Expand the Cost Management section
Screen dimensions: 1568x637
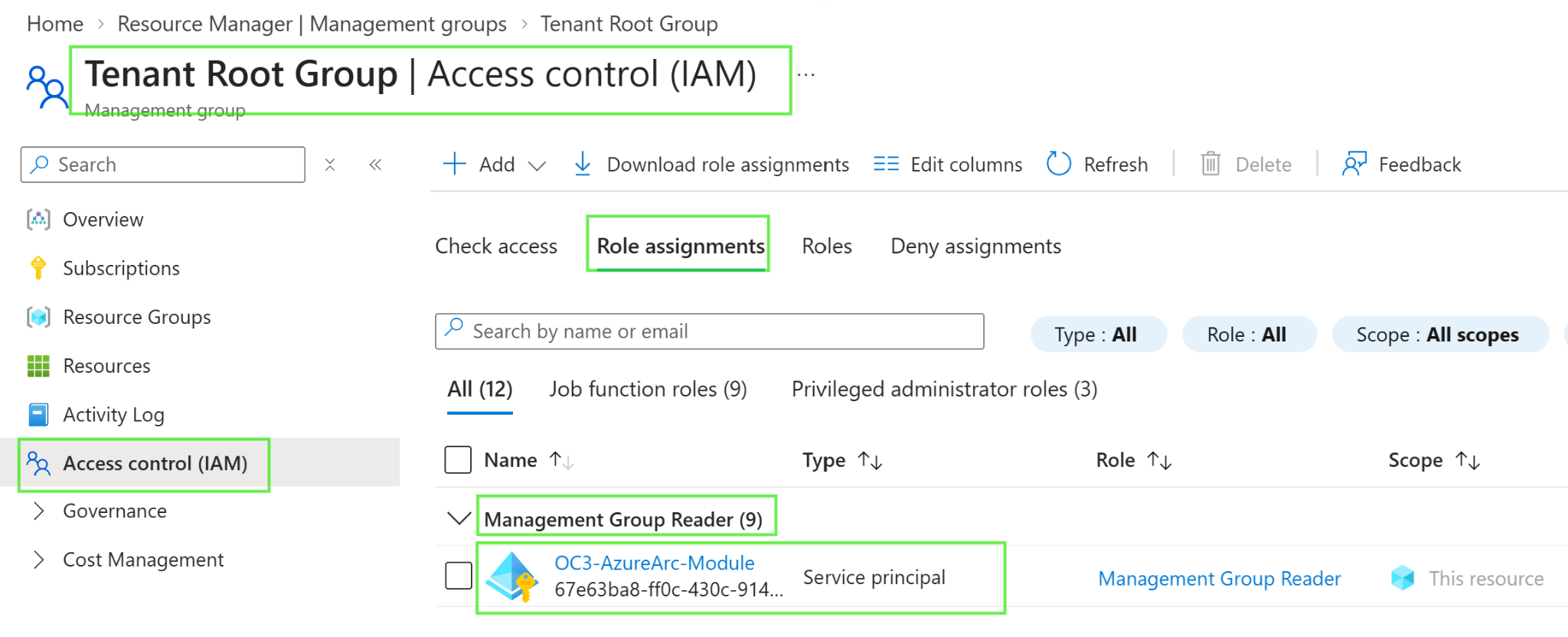[38, 560]
